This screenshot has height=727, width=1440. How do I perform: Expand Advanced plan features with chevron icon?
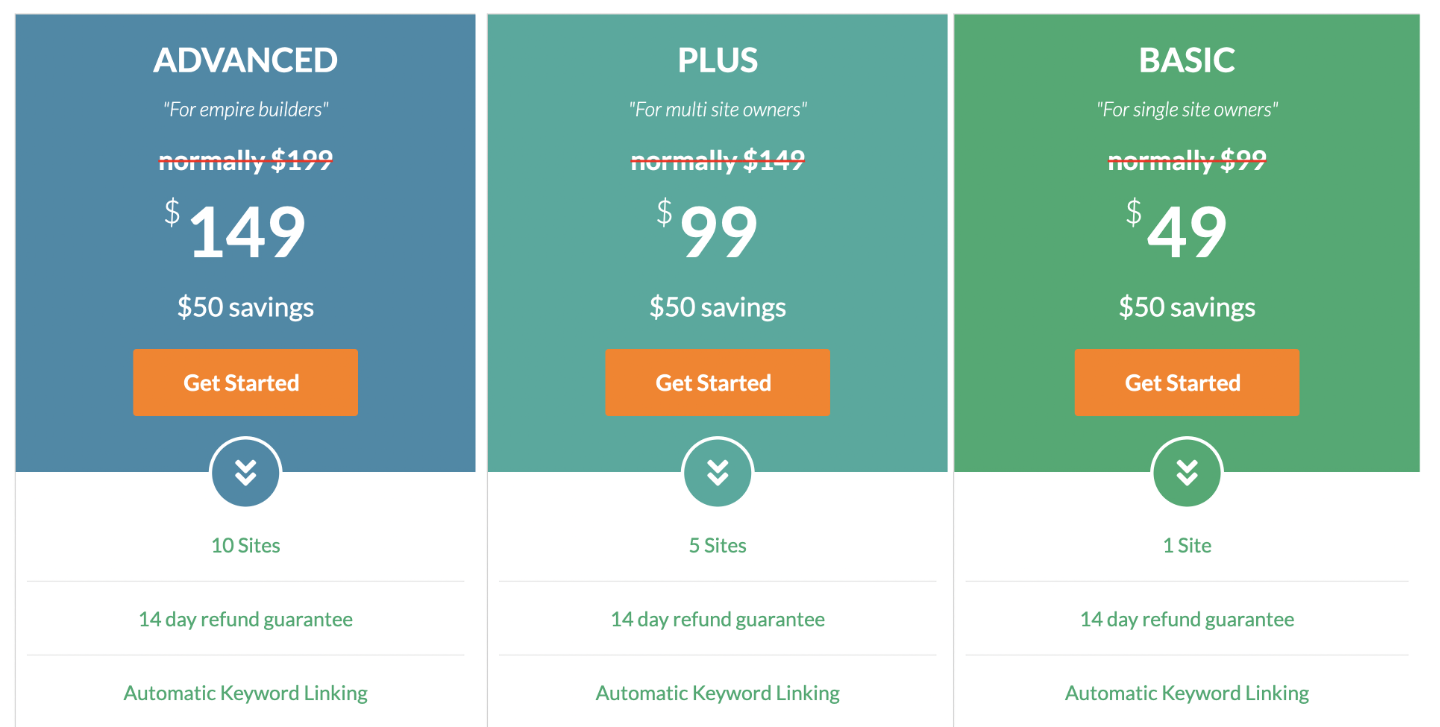click(x=245, y=472)
